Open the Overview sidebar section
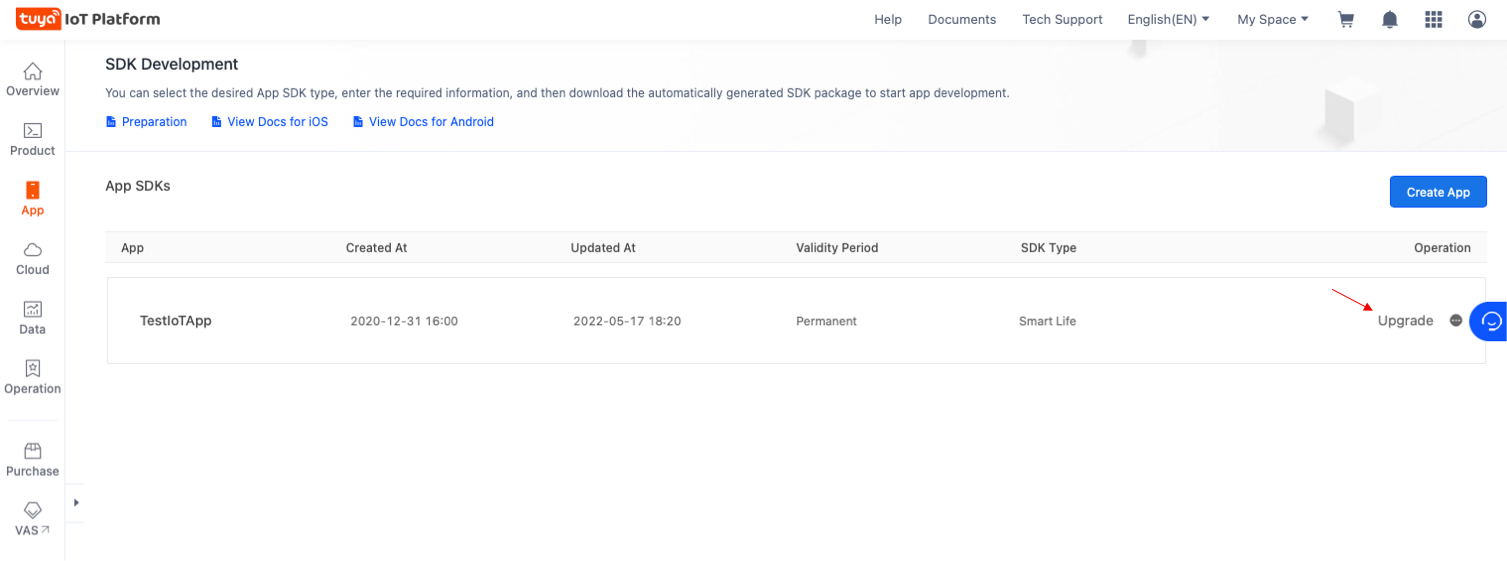Image resolution: width=1507 pixels, height=561 pixels. click(33, 80)
